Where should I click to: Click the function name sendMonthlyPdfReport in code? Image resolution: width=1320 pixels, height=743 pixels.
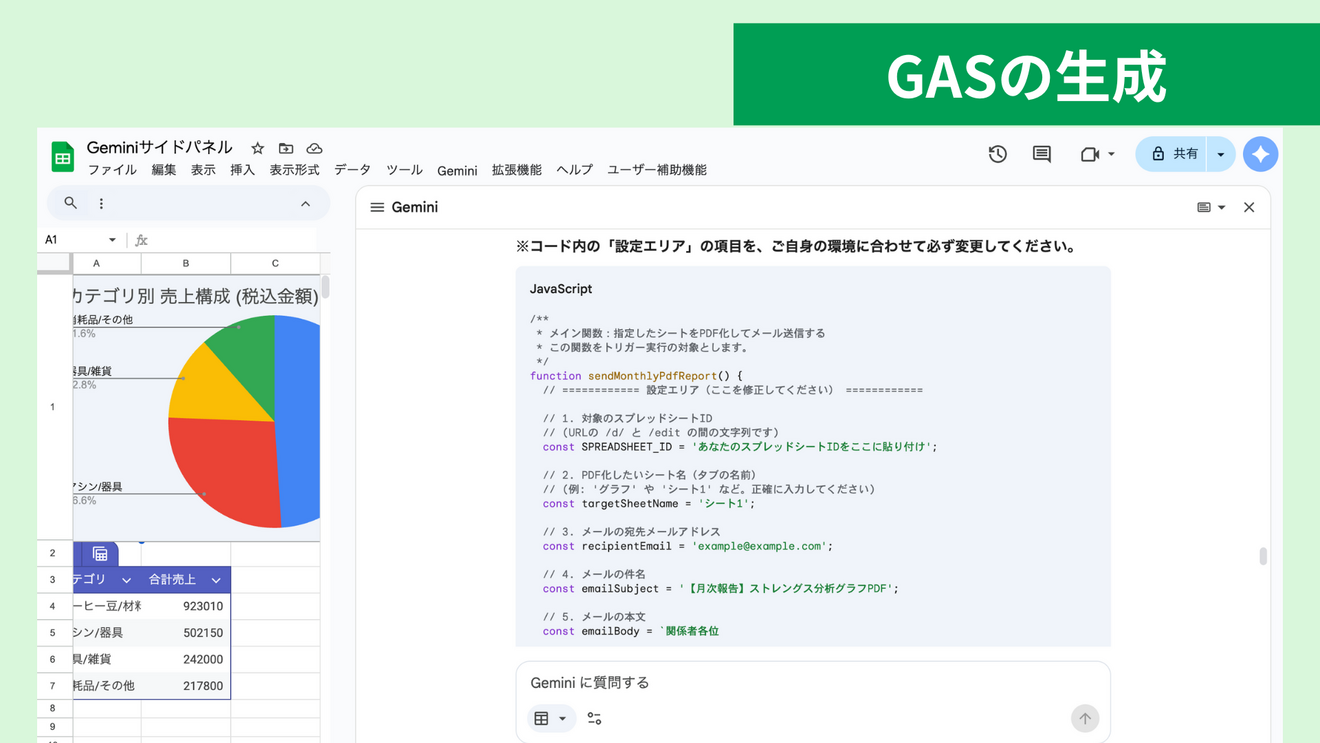tap(652, 376)
